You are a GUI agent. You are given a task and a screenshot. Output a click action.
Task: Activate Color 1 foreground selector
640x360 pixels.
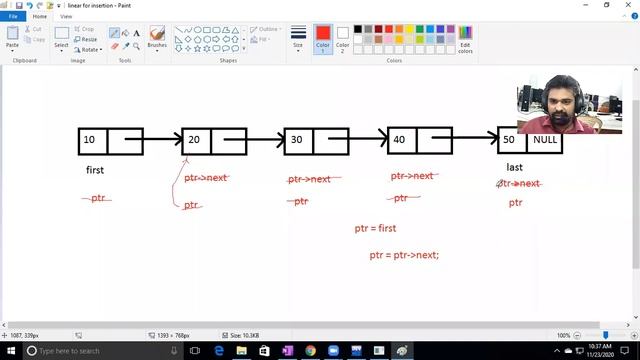[x=323, y=39]
